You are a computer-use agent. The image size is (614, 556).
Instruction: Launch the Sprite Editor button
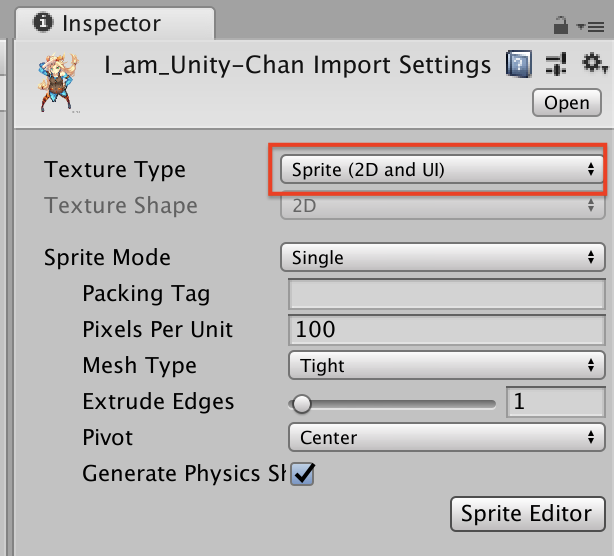[x=527, y=514]
